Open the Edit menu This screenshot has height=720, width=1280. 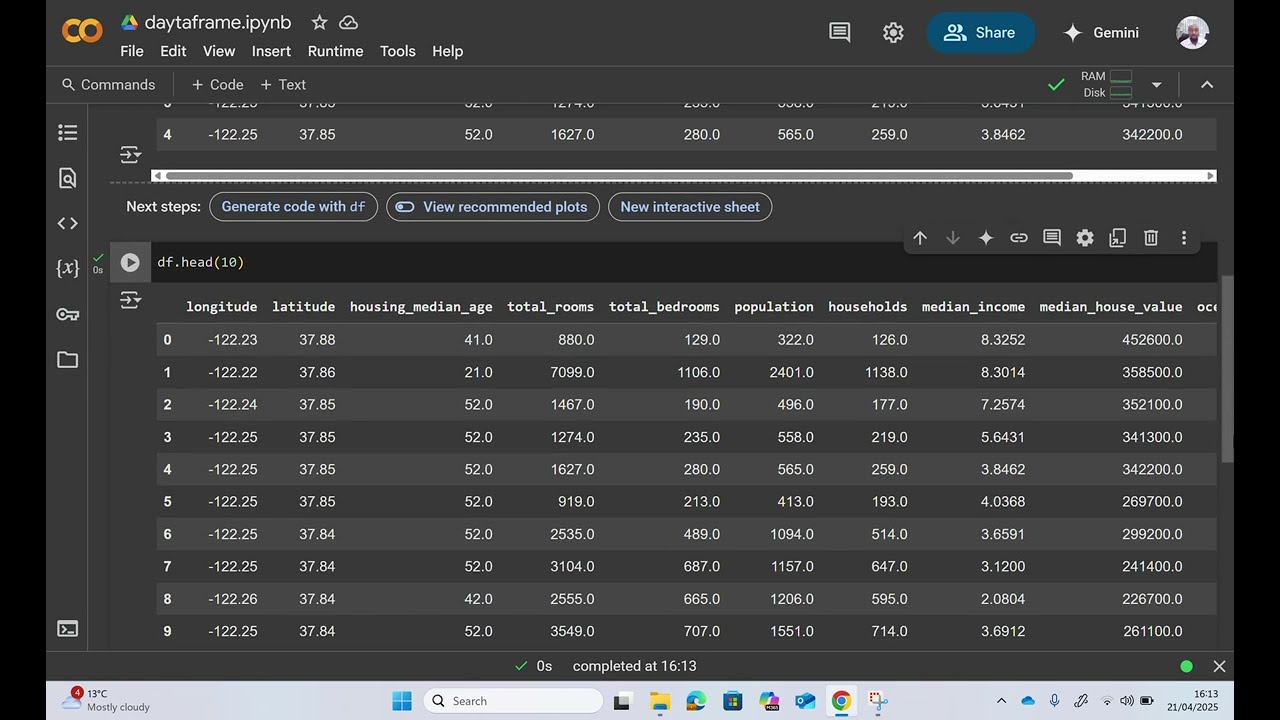173,51
